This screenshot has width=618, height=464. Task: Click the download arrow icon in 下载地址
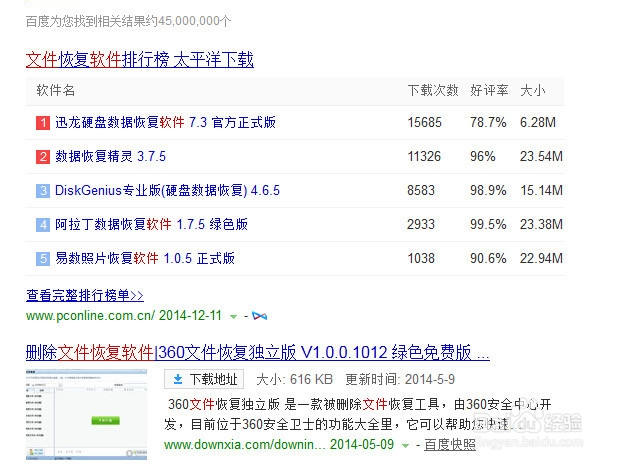coord(178,379)
